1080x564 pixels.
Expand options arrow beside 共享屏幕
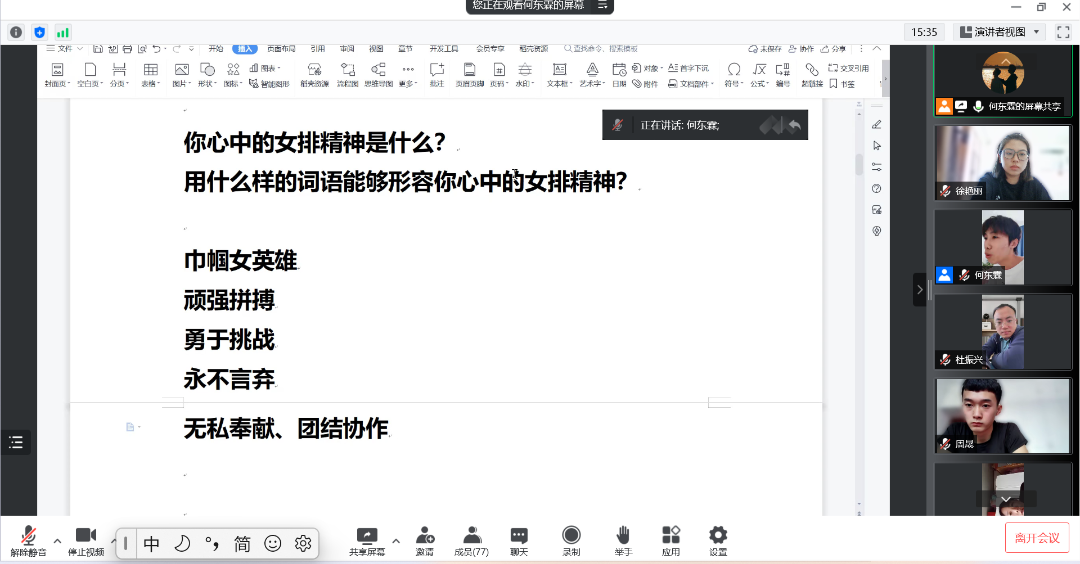tap(396, 541)
